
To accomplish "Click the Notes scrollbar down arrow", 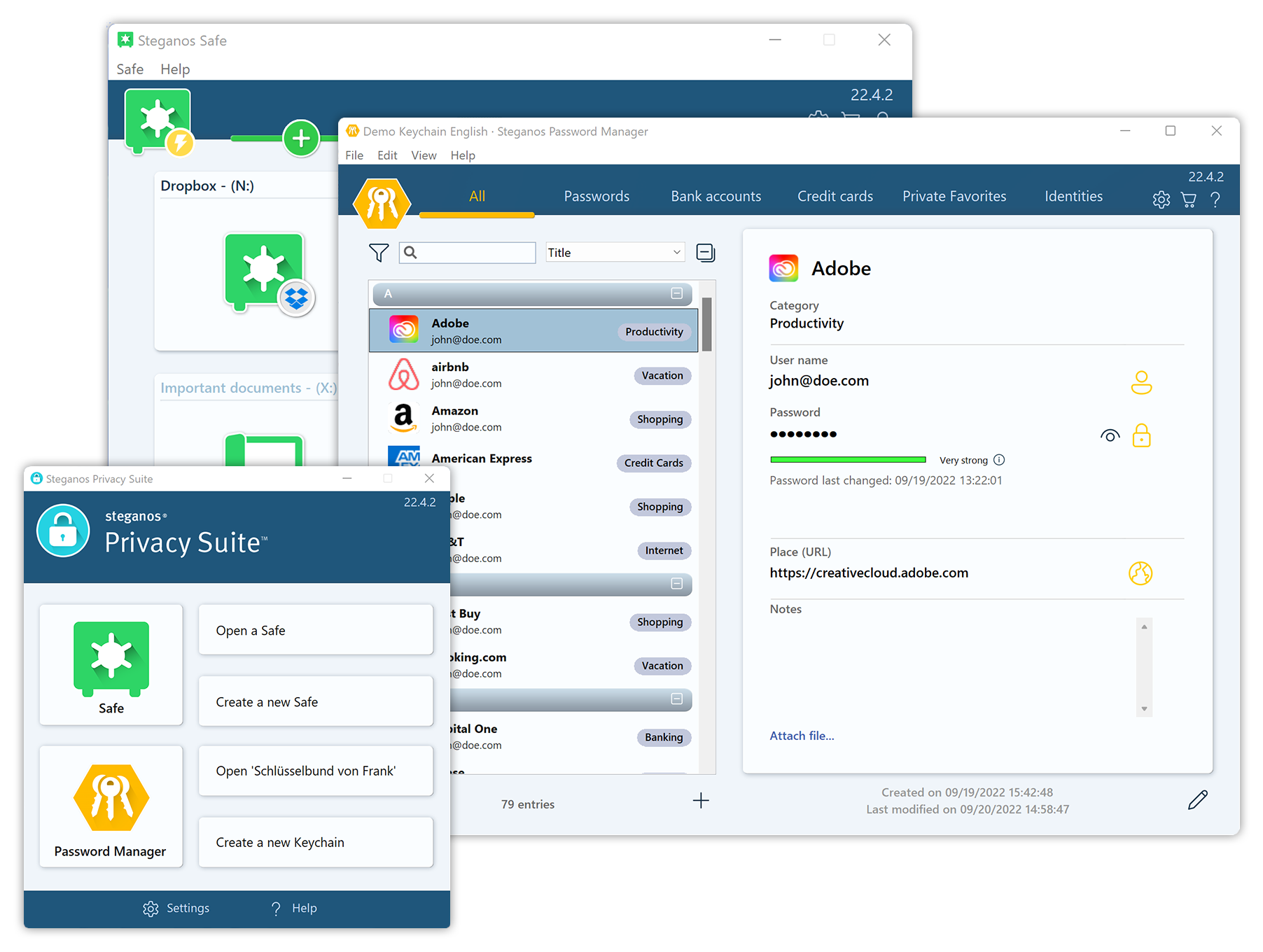I will click(1144, 709).
